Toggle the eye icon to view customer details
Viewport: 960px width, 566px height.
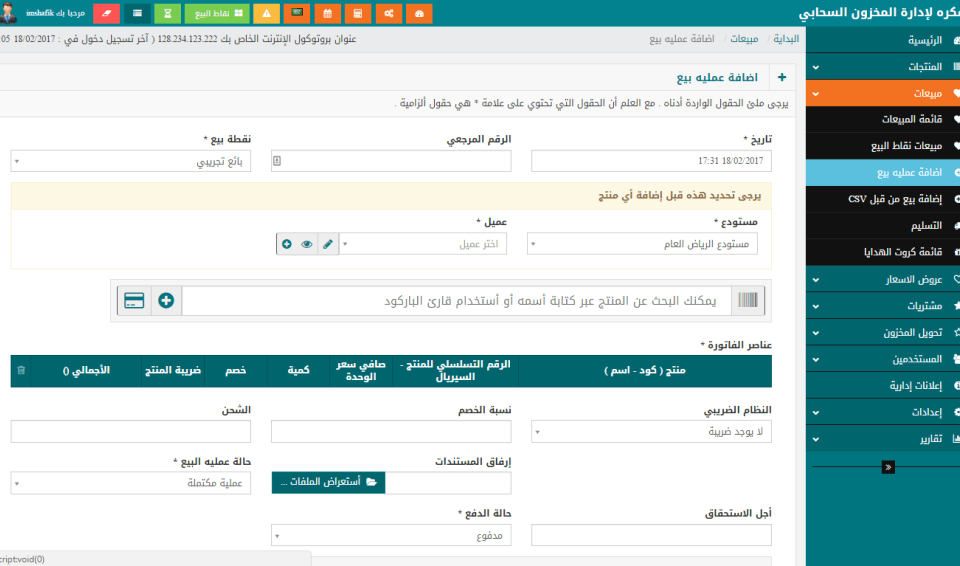pos(307,244)
